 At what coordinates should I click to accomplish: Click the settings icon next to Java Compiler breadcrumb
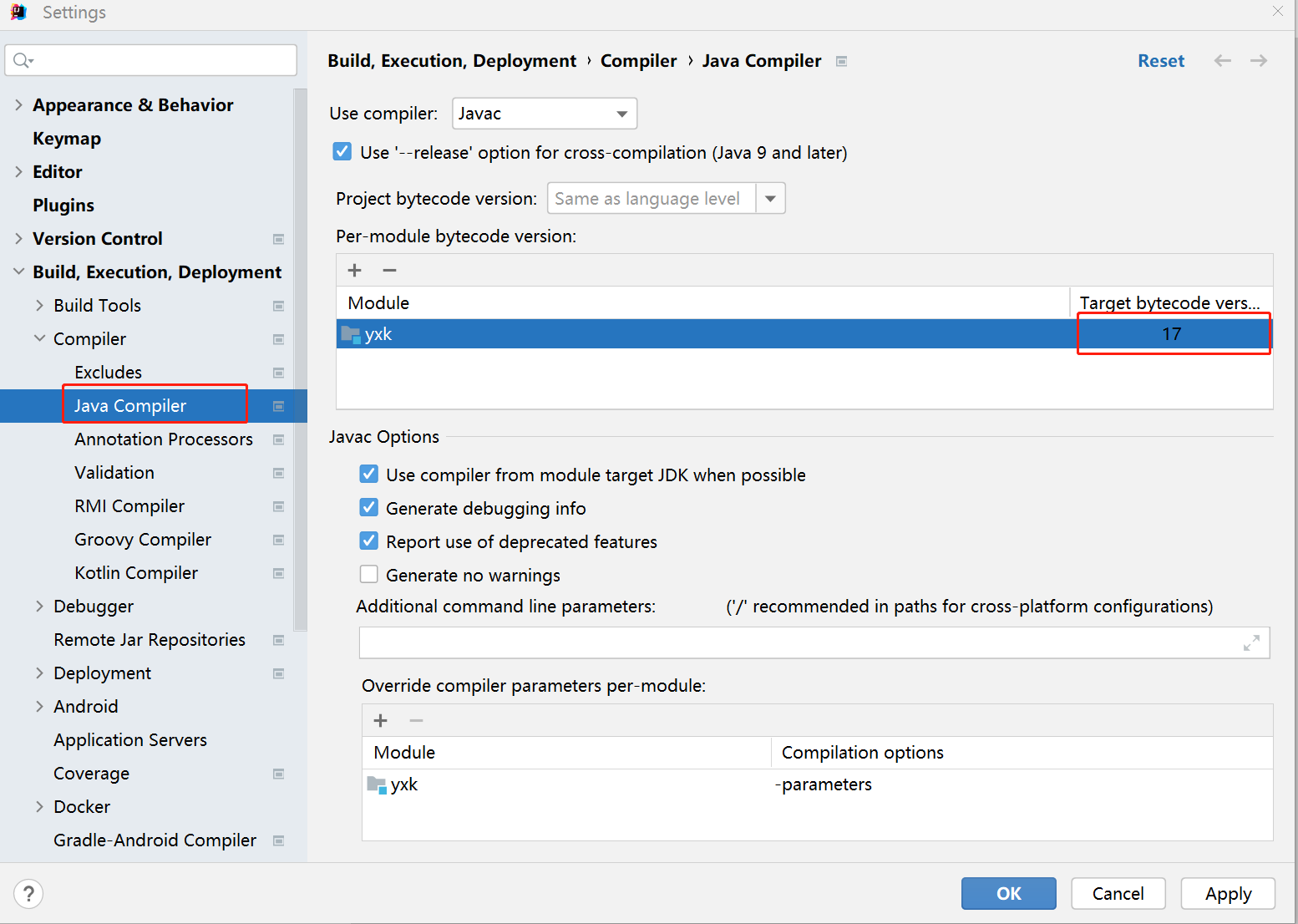click(841, 61)
